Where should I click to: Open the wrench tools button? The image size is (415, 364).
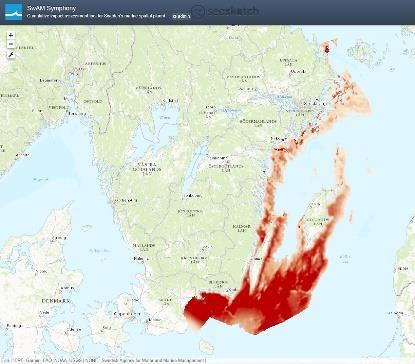coord(11,55)
